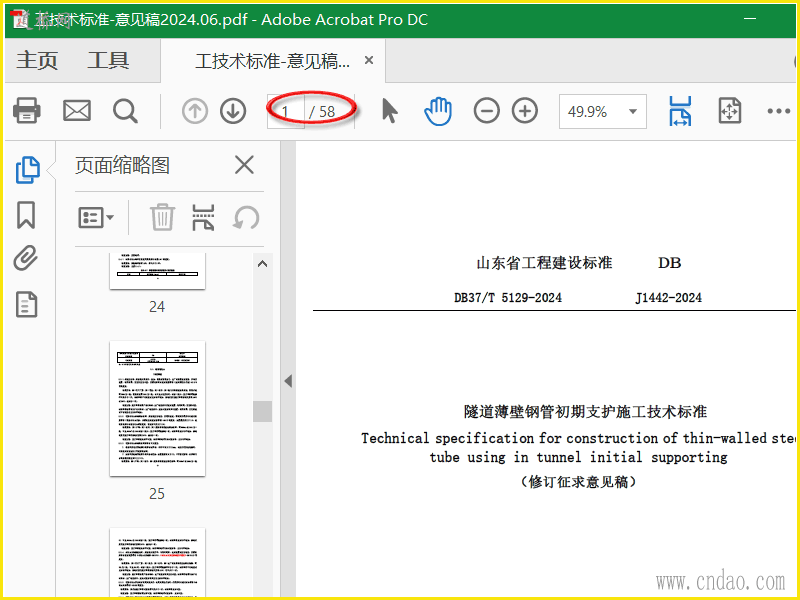Click the text DB37/T 5129-2024
The height and width of the screenshot is (600, 800).
pyautogui.click(x=508, y=297)
